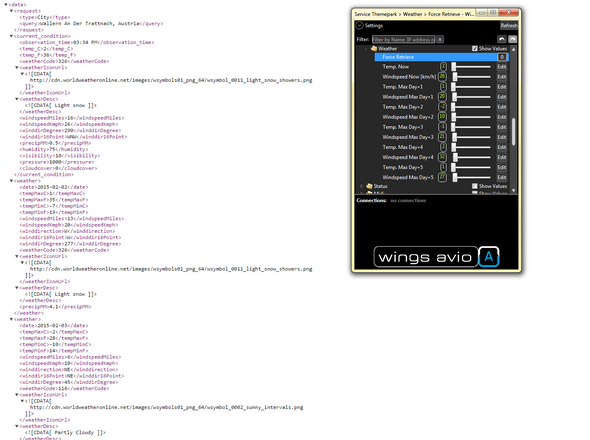Click the observation_time 03:34 PM line
The image size is (590, 440).
point(87,43)
